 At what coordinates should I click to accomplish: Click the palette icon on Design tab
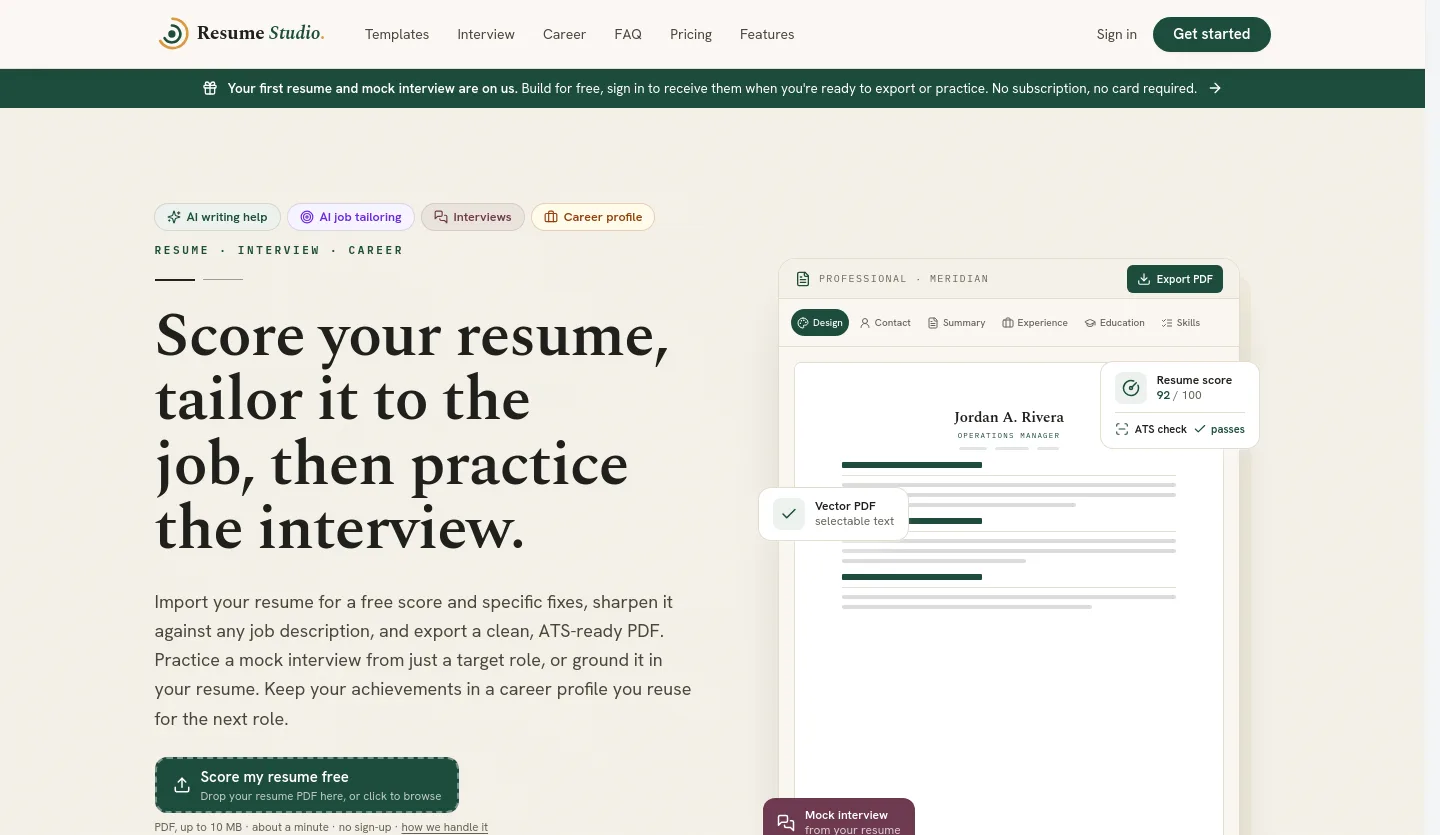tap(803, 323)
